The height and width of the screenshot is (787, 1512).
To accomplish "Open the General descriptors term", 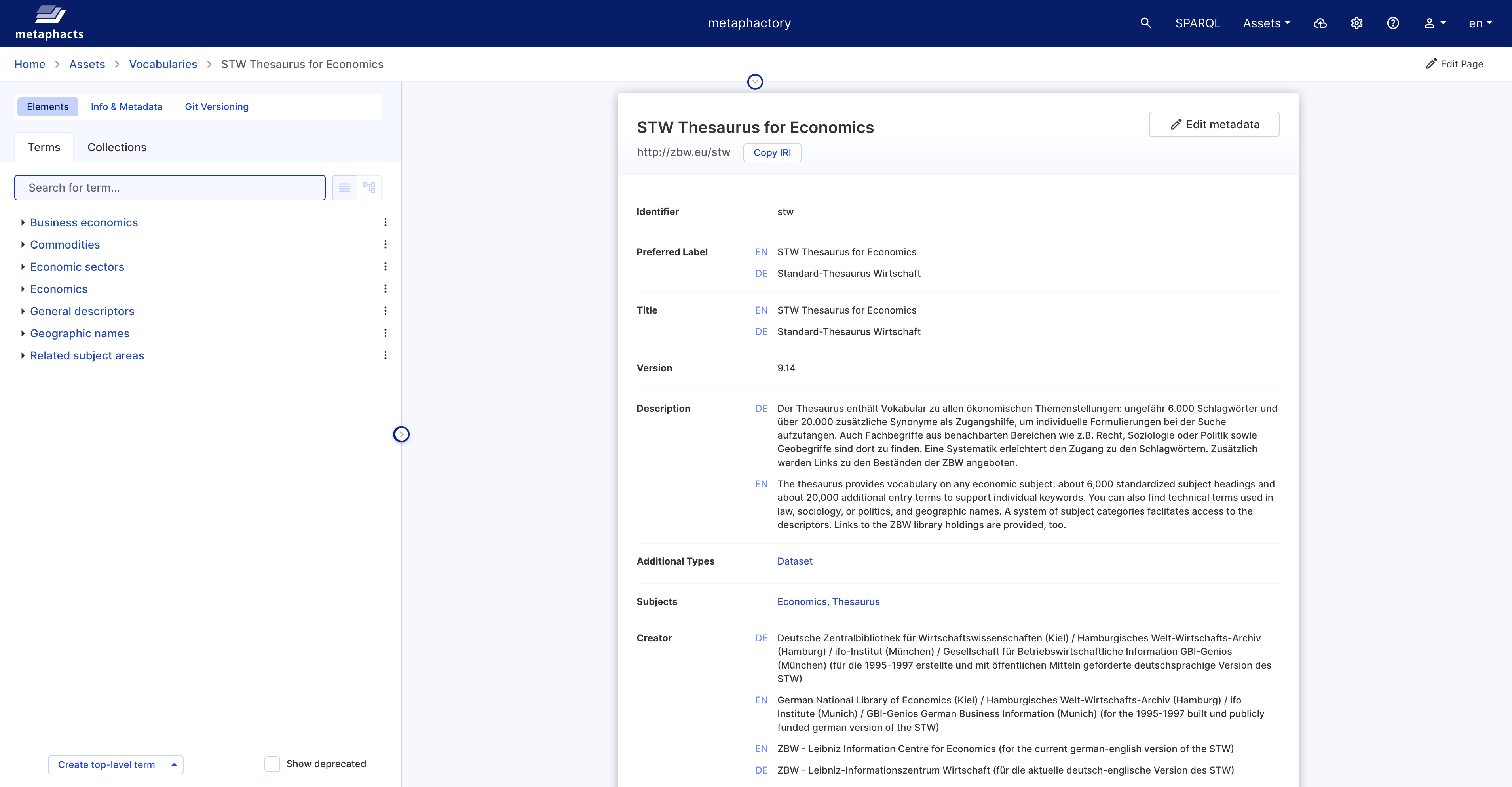I will 82,311.
